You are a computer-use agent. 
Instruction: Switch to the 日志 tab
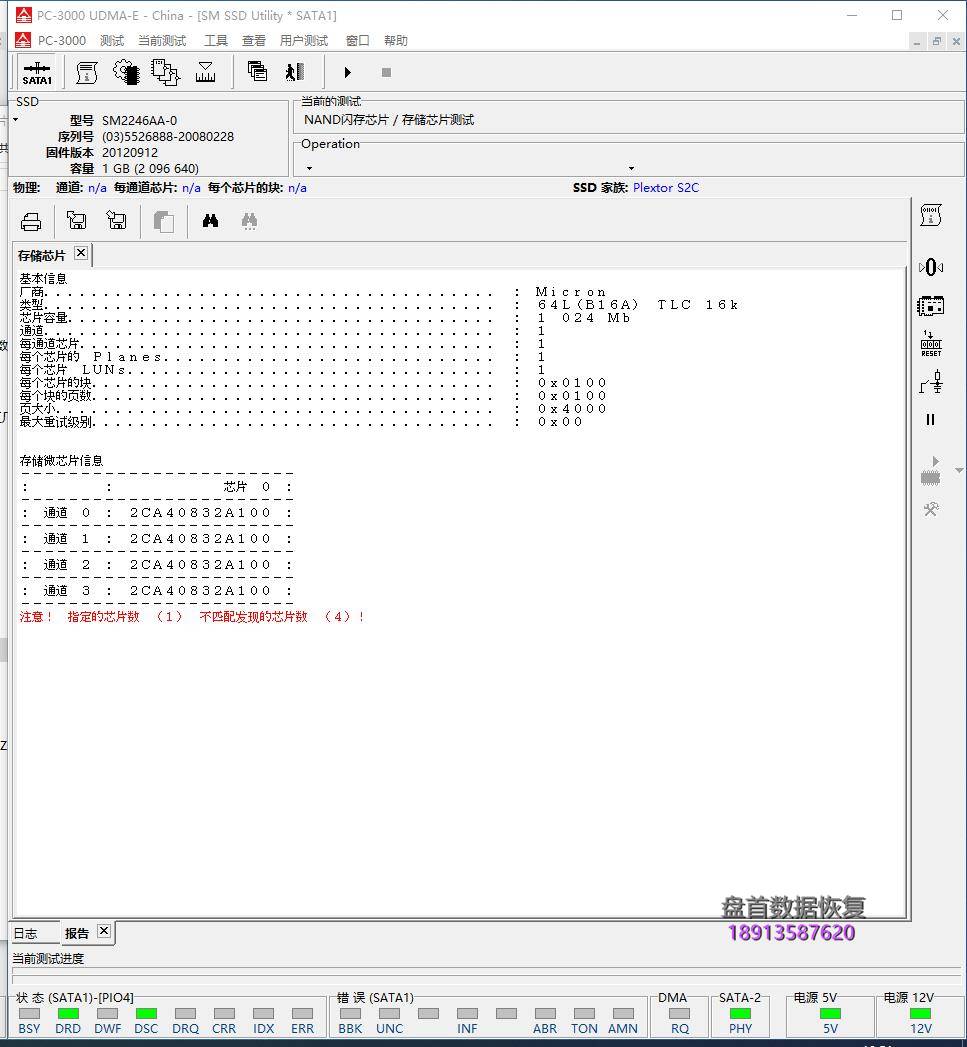tap(25, 933)
